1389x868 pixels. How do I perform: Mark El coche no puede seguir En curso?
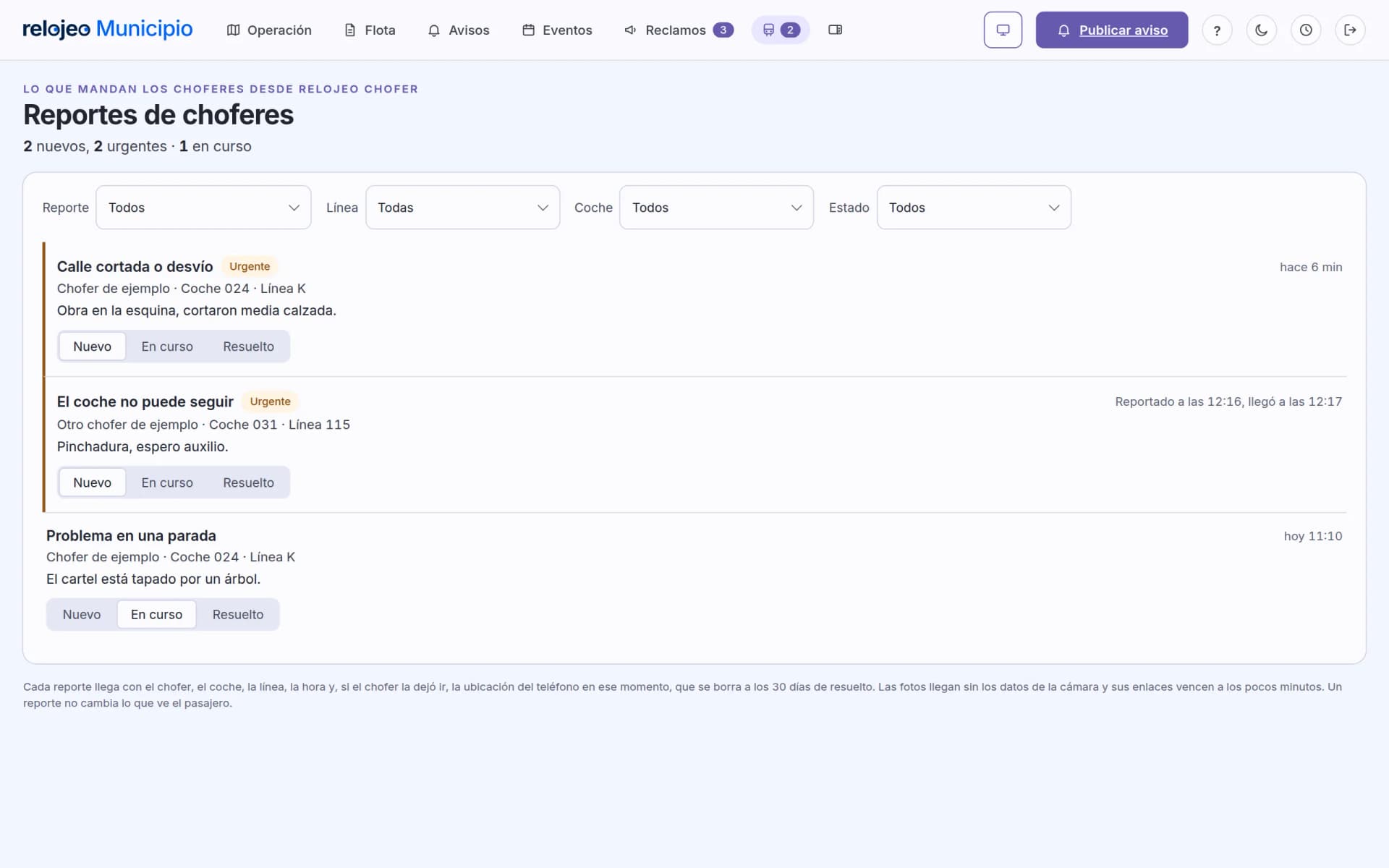pos(167,482)
